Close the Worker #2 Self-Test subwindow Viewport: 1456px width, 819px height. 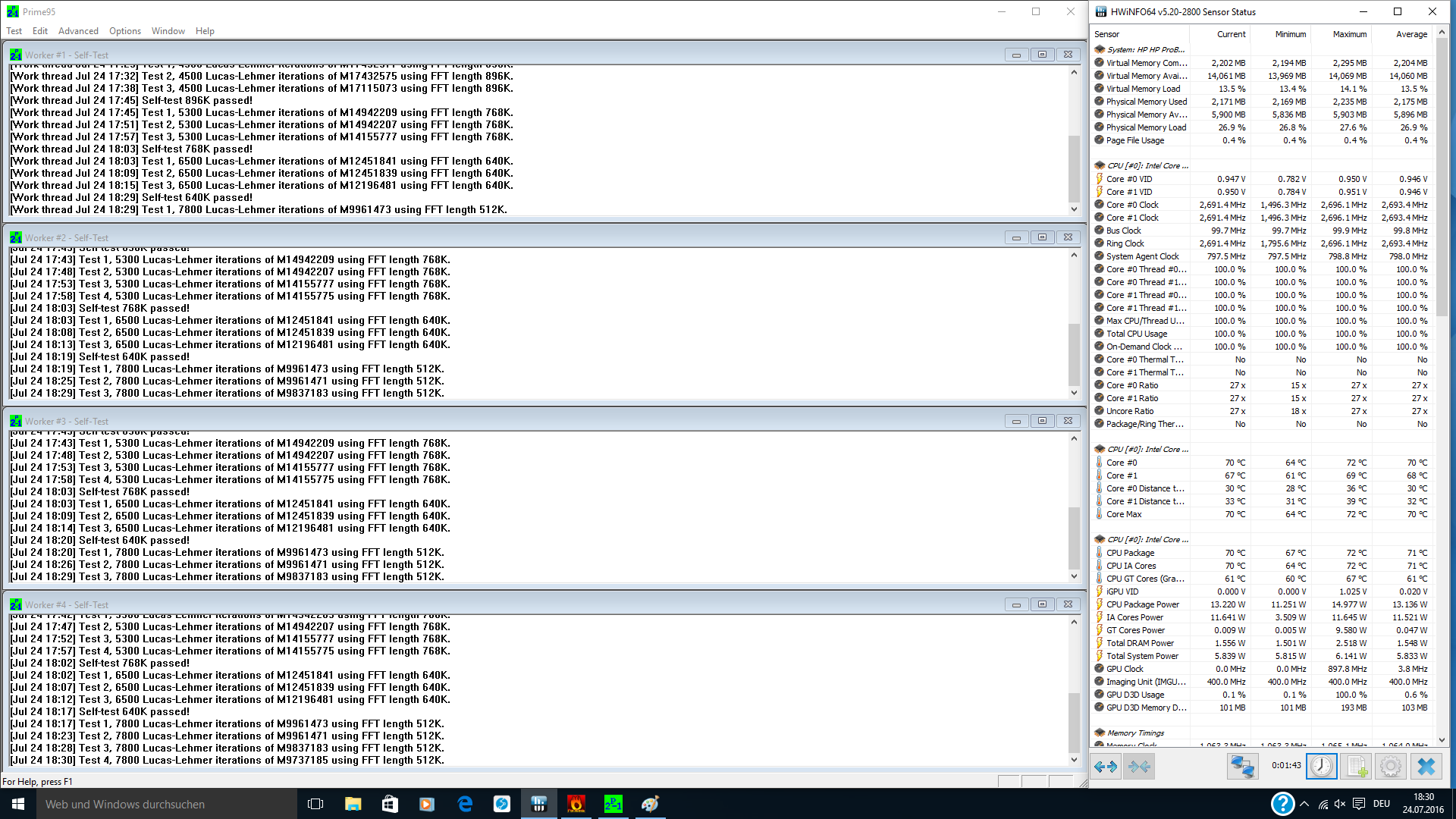pos(1068,237)
